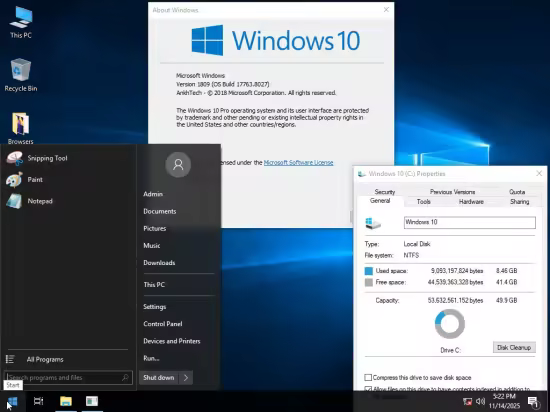Viewport: 550px width, 412px height.
Task: Select the taskbar window icon beside File Explorer
Action: click(92, 401)
